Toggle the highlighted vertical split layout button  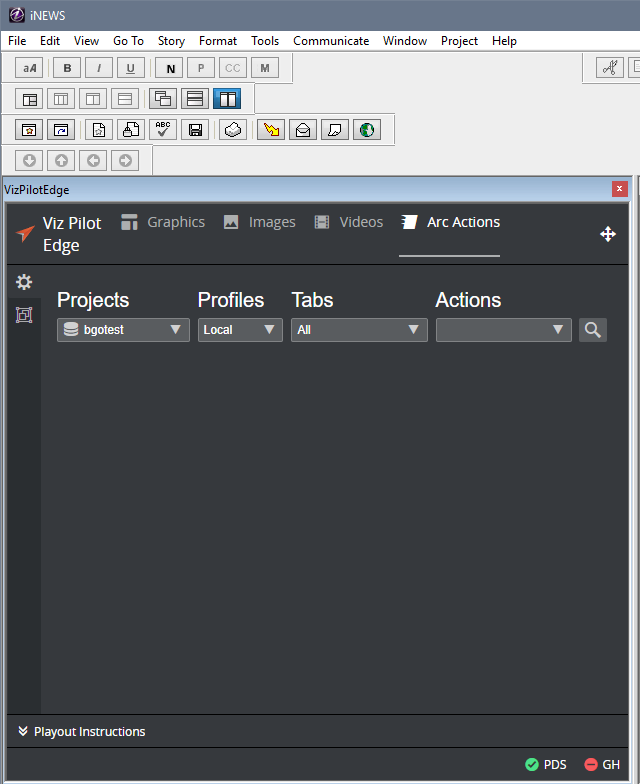[227, 99]
